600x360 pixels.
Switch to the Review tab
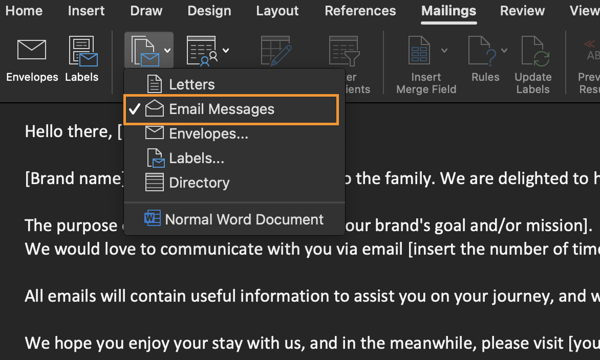pyautogui.click(x=522, y=11)
